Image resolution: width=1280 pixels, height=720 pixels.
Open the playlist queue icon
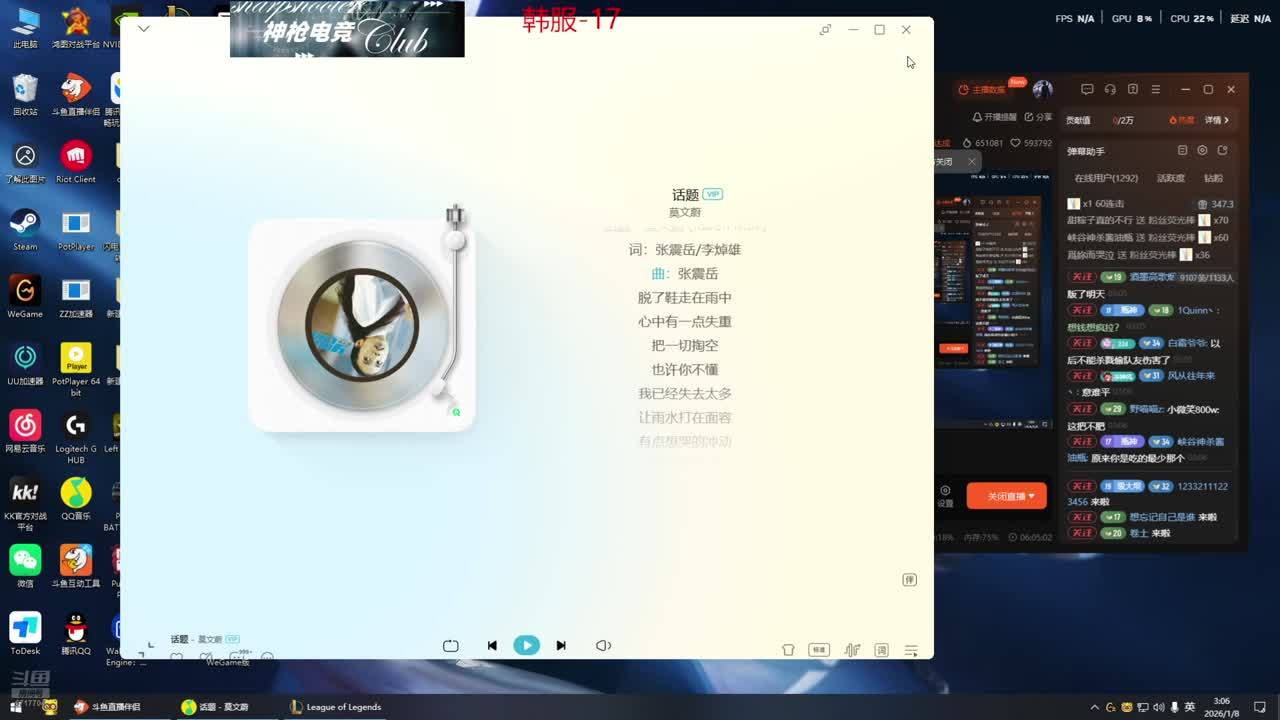911,650
